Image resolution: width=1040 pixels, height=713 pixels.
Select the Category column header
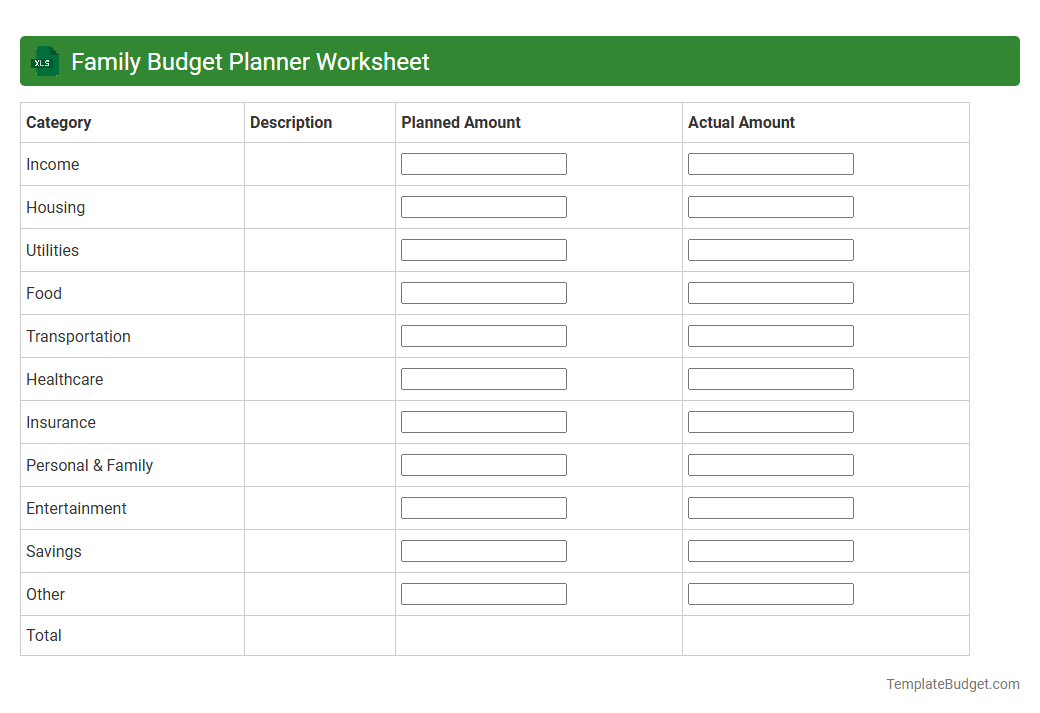coord(59,122)
